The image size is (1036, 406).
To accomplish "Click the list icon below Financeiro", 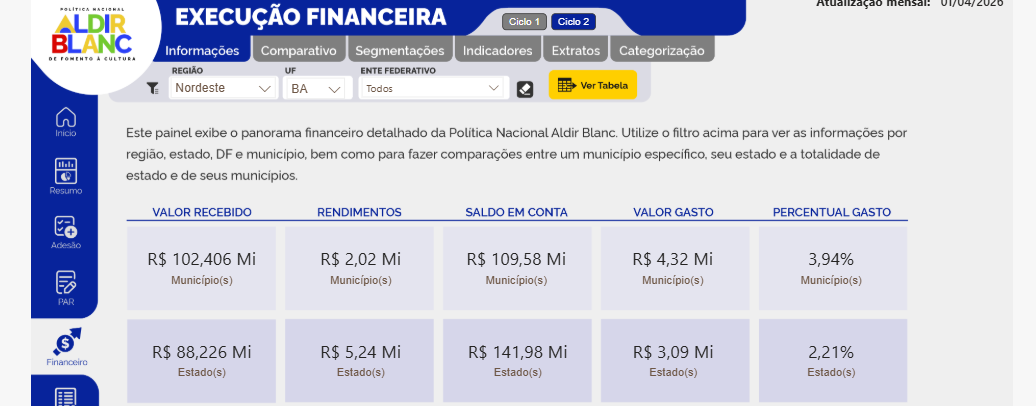I will (65, 397).
